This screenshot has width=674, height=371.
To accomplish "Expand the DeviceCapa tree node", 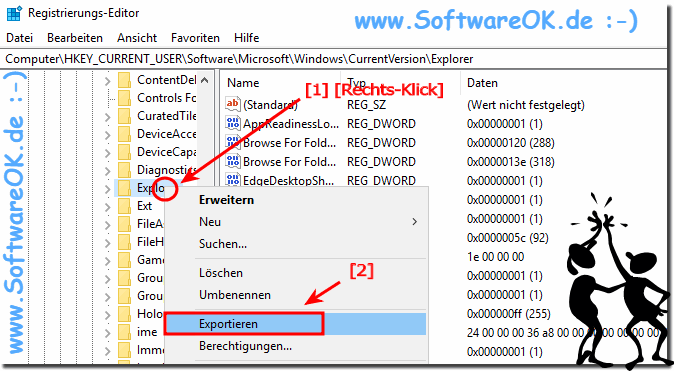I will [107, 153].
